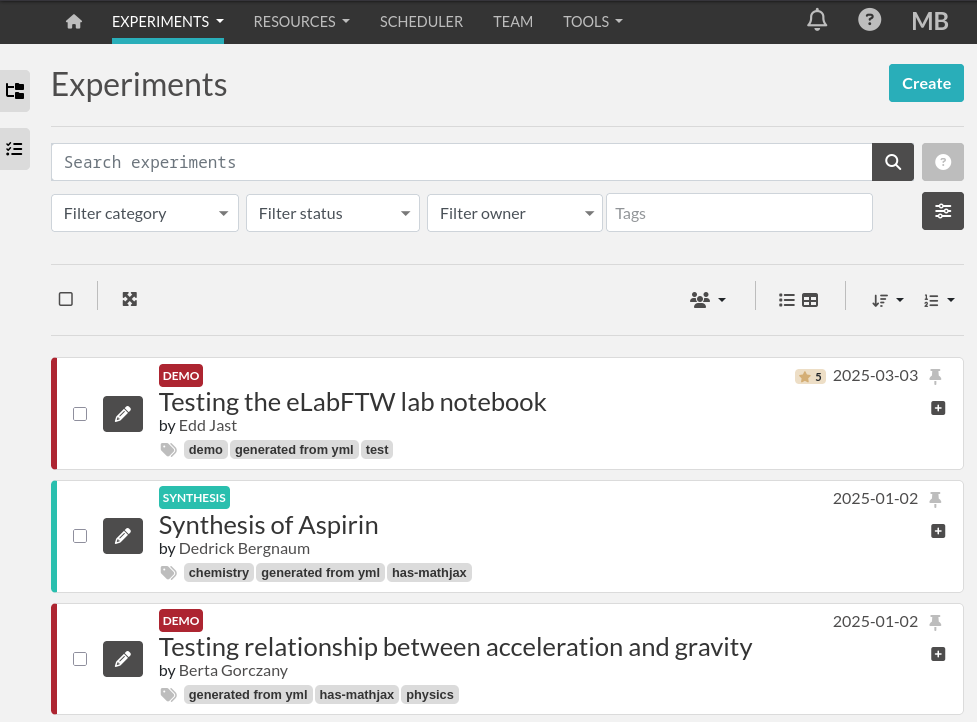Open the Filter category dropdown

(145, 213)
